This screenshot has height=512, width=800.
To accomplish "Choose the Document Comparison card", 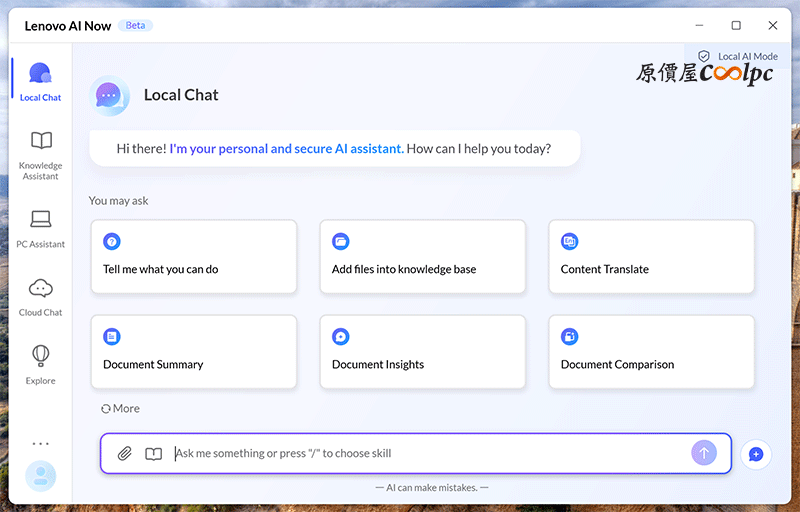I will pos(652,352).
